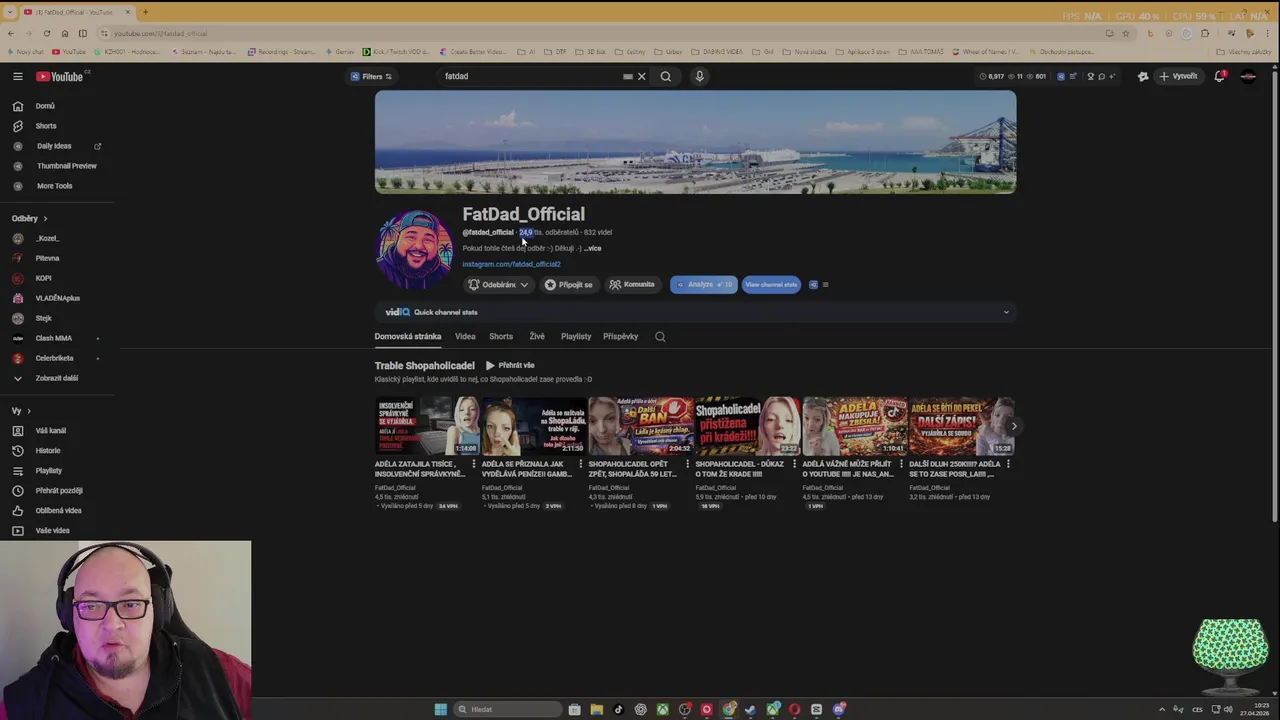Open account avatar menu
The height and width of the screenshot is (720, 1280).
click(1248, 76)
